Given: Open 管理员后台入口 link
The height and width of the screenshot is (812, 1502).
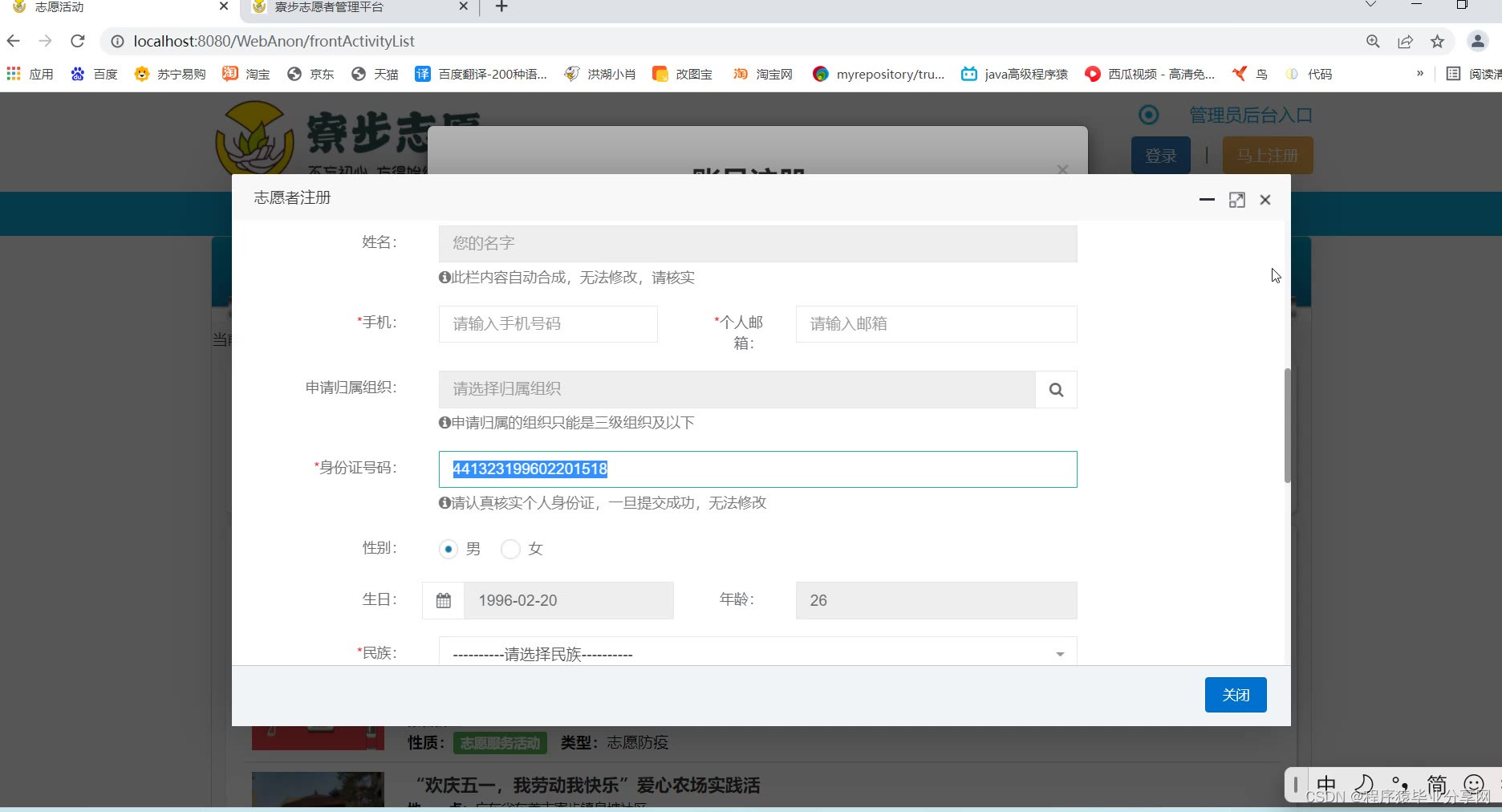Looking at the screenshot, I should coord(1250,116).
